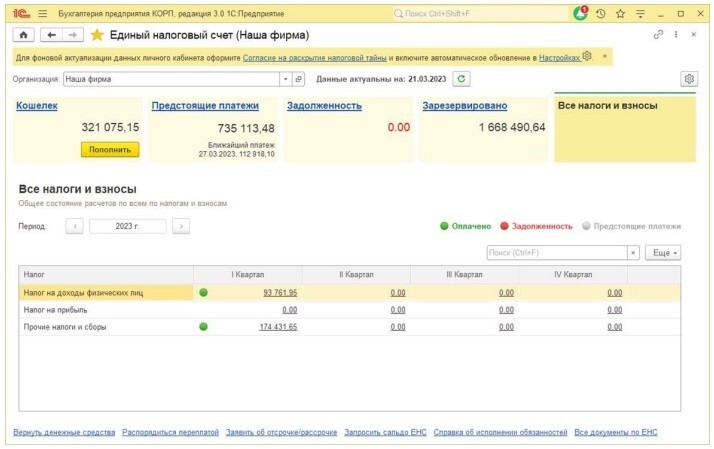Open the notifications bell icon

(581, 13)
